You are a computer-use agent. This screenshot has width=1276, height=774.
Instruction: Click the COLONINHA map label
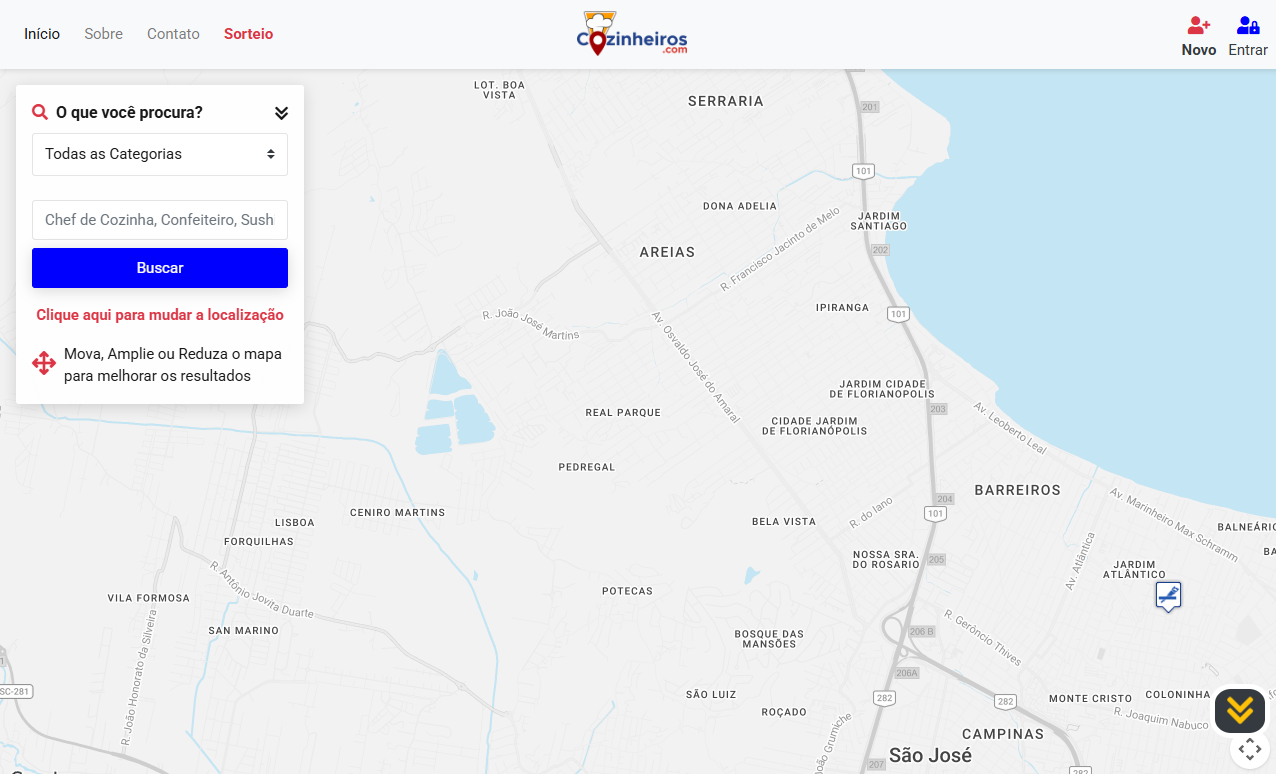(1178, 694)
